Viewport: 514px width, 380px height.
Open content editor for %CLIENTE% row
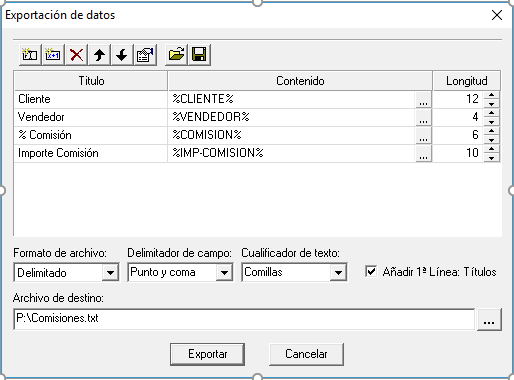[424, 99]
